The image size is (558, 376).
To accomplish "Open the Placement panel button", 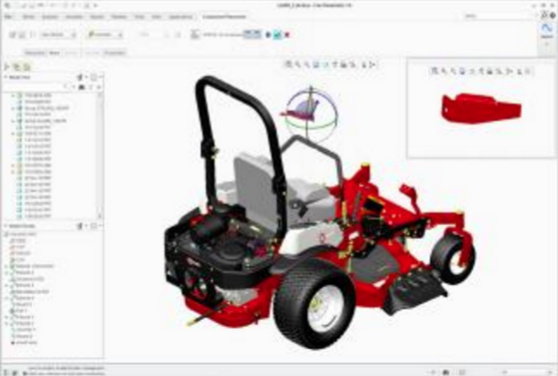I will (35, 53).
